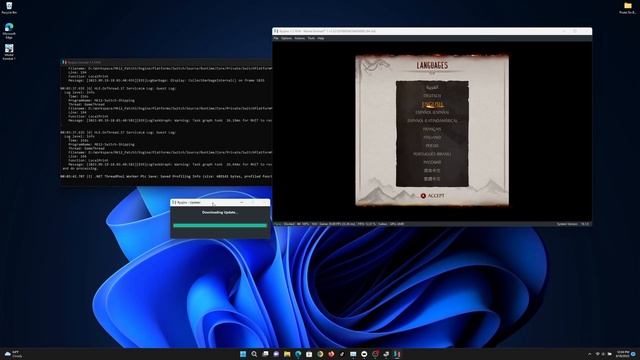The height and width of the screenshot is (360, 640).
Task: Launch Microsoft Edge from the taskbar
Action: click(298, 354)
